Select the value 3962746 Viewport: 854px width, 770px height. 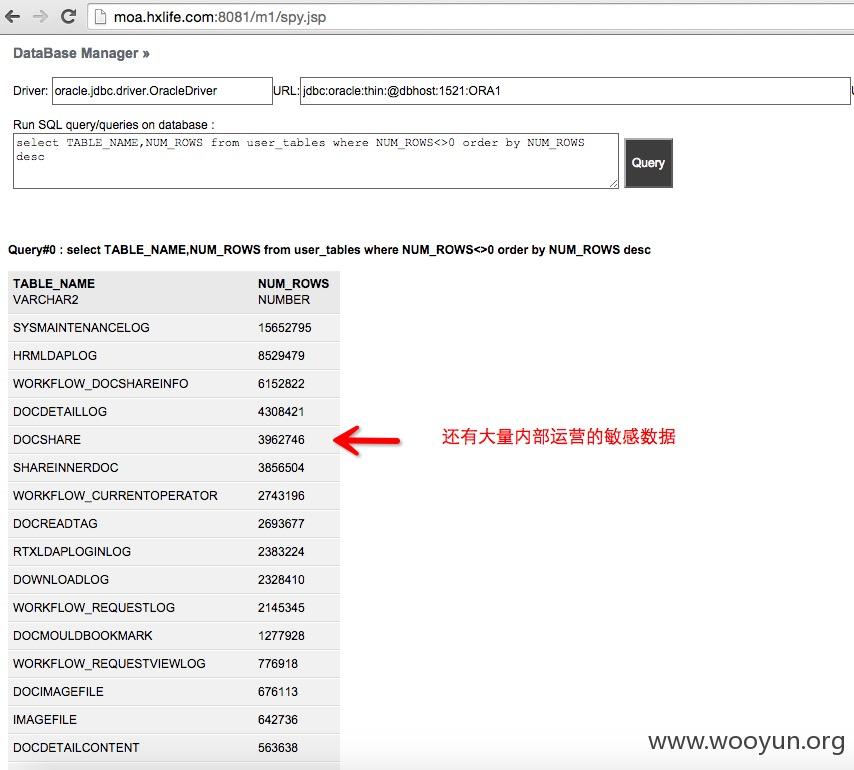(x=281, y=440)
